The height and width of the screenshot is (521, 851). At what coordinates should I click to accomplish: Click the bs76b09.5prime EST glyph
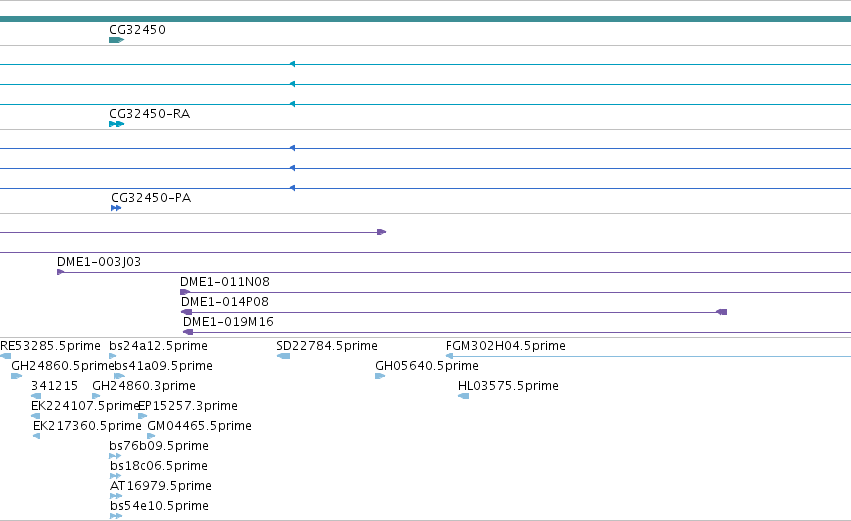point(115,456)
